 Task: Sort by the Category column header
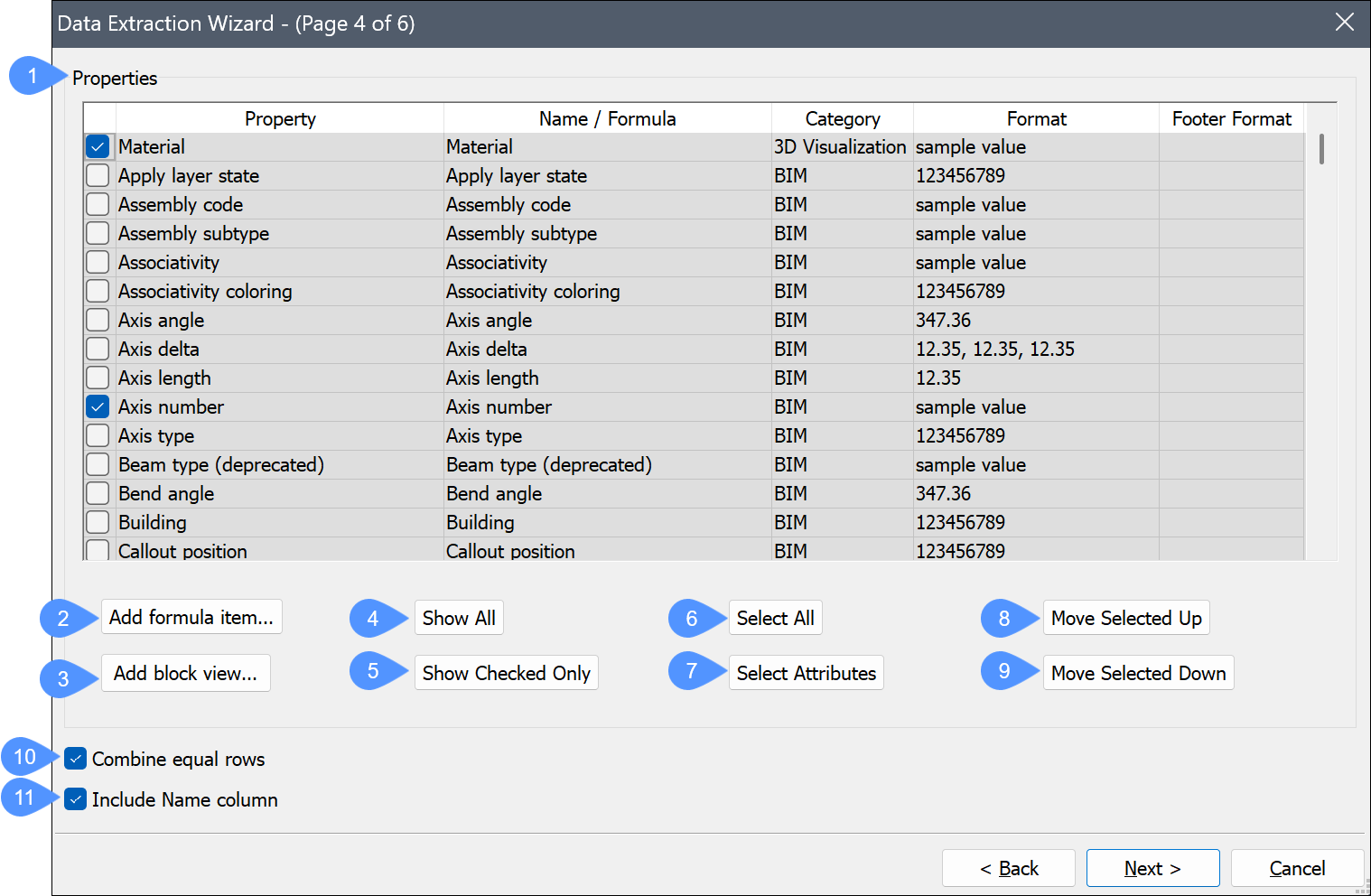click(842, 118)
